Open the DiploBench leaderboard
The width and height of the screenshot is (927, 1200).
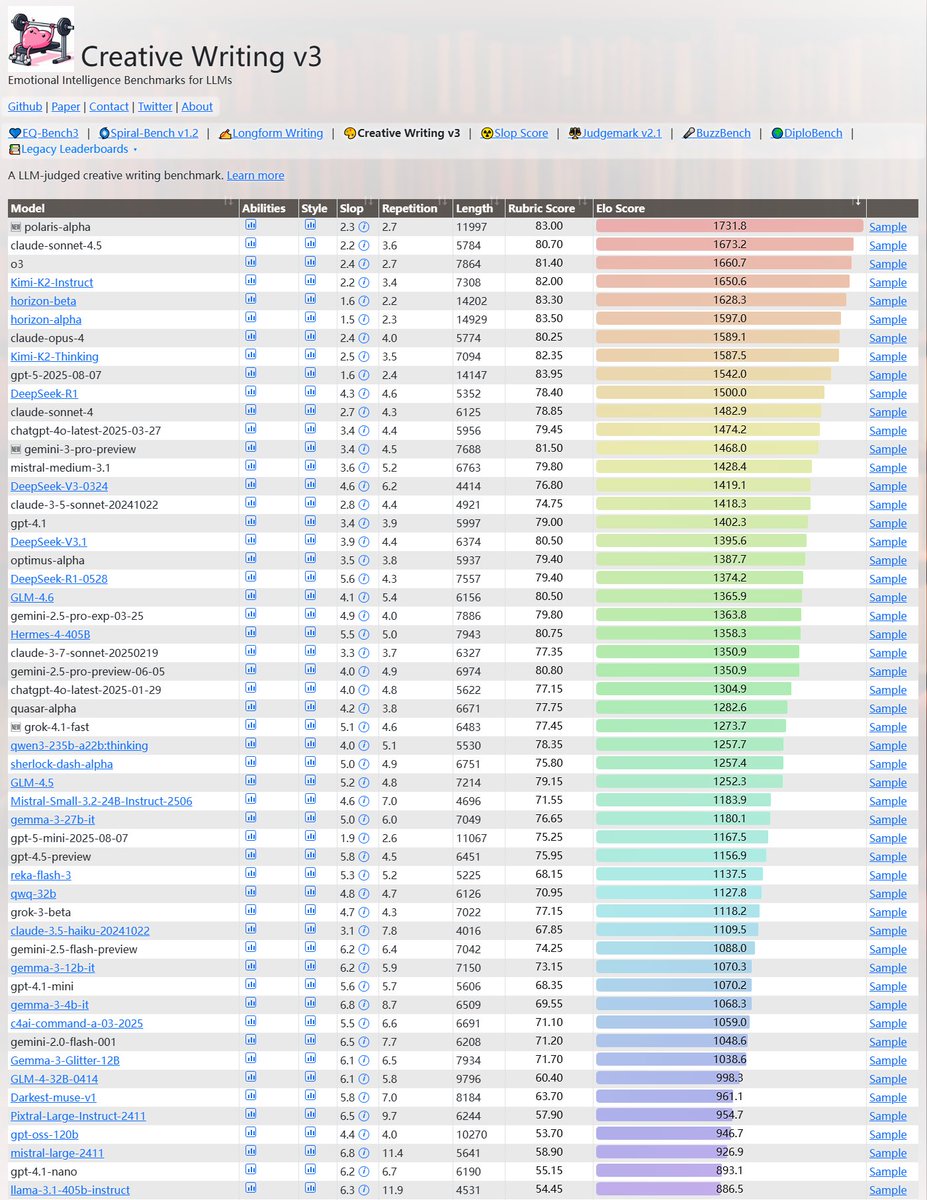click(806, 133)
